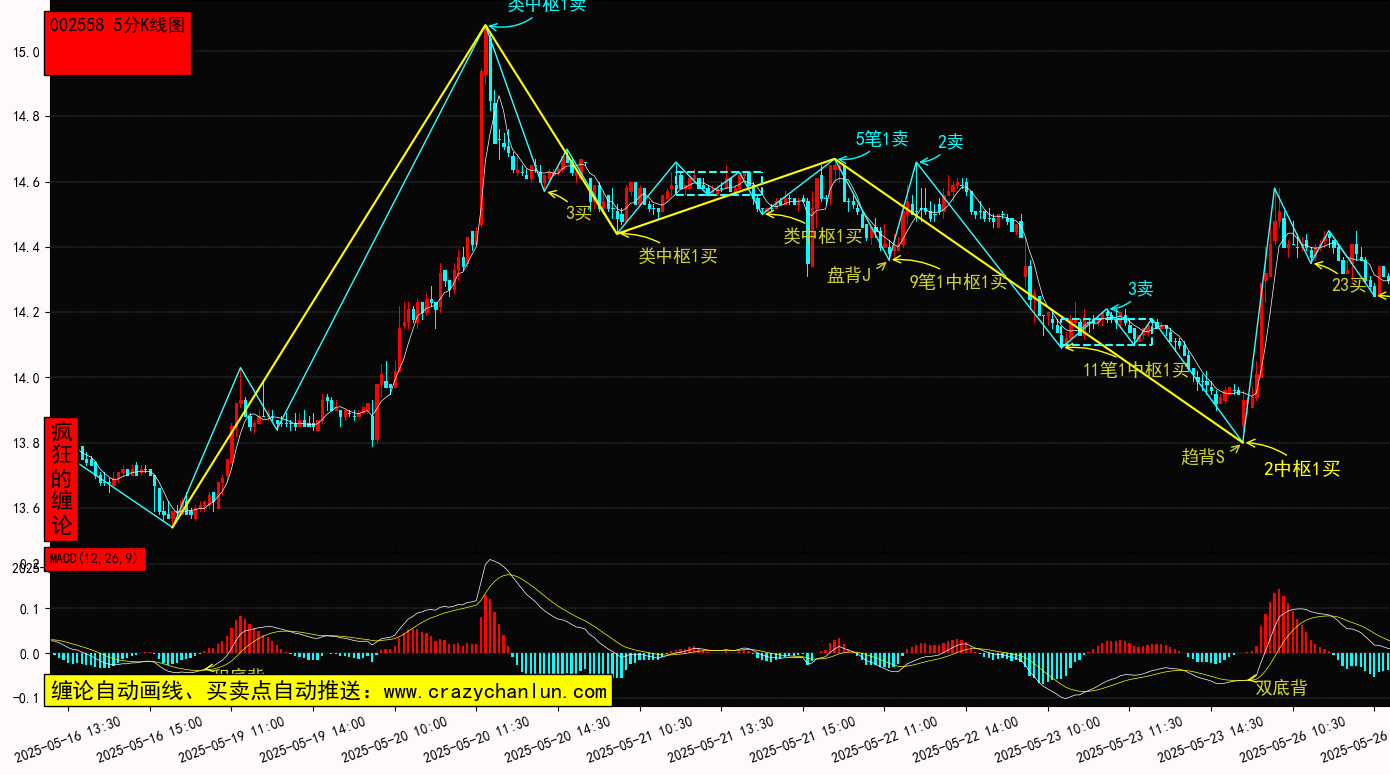Screen dimensions: 1390x775
Task: Select the 3卖 annotation label
Action: click(1141, 289)
